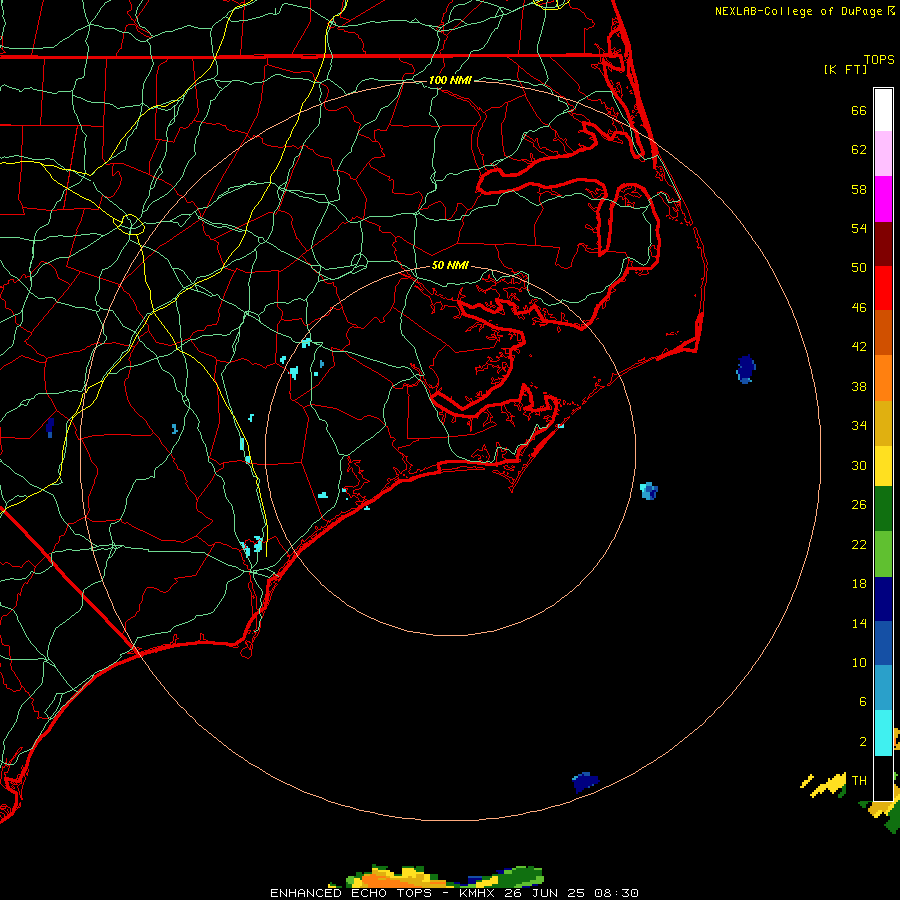Click the TH threshold legend label
Viewport: 900px width, 900px height.
coord(859,781)
